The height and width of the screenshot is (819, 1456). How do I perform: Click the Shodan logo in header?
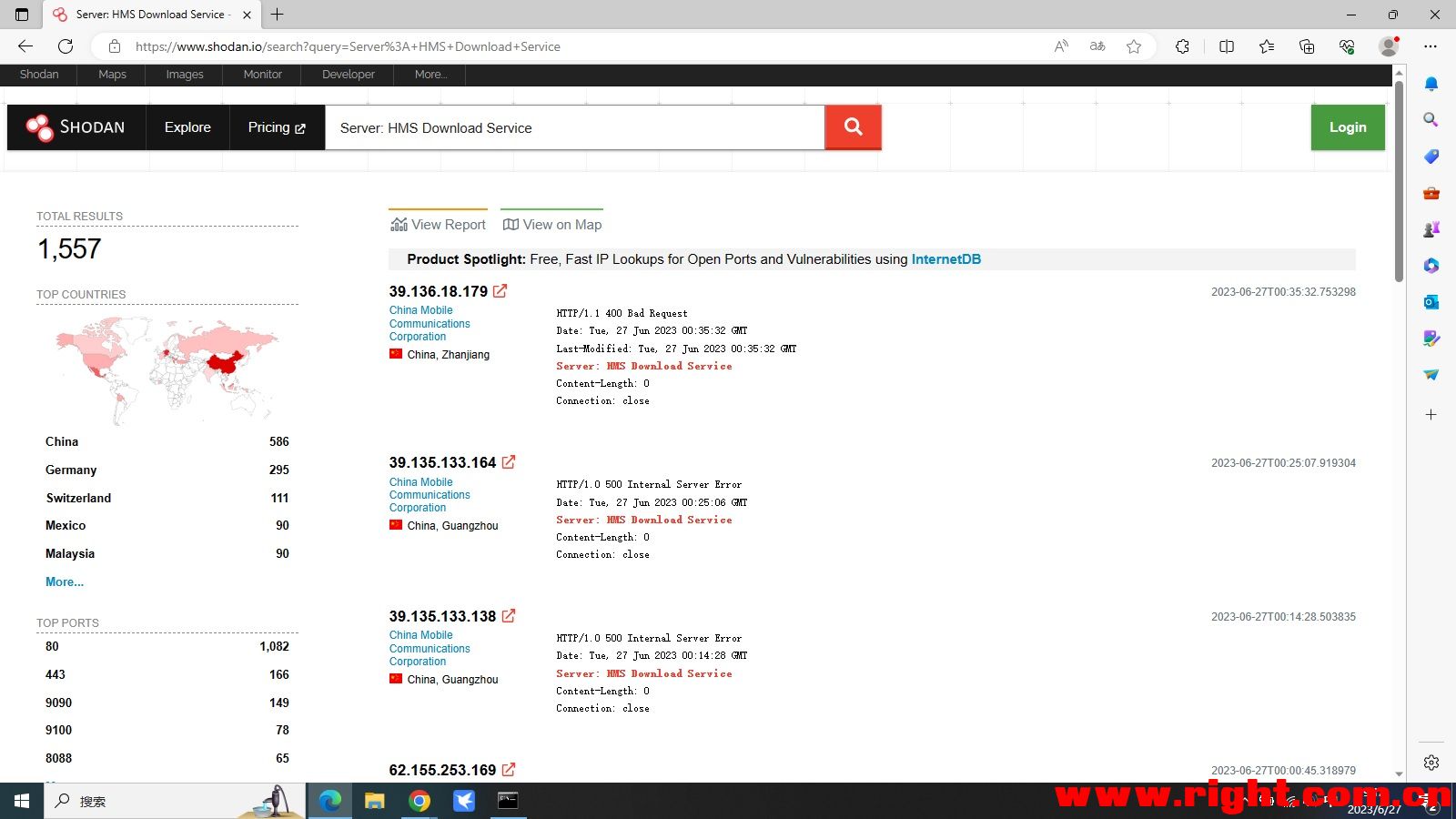[x=76, y=127]
